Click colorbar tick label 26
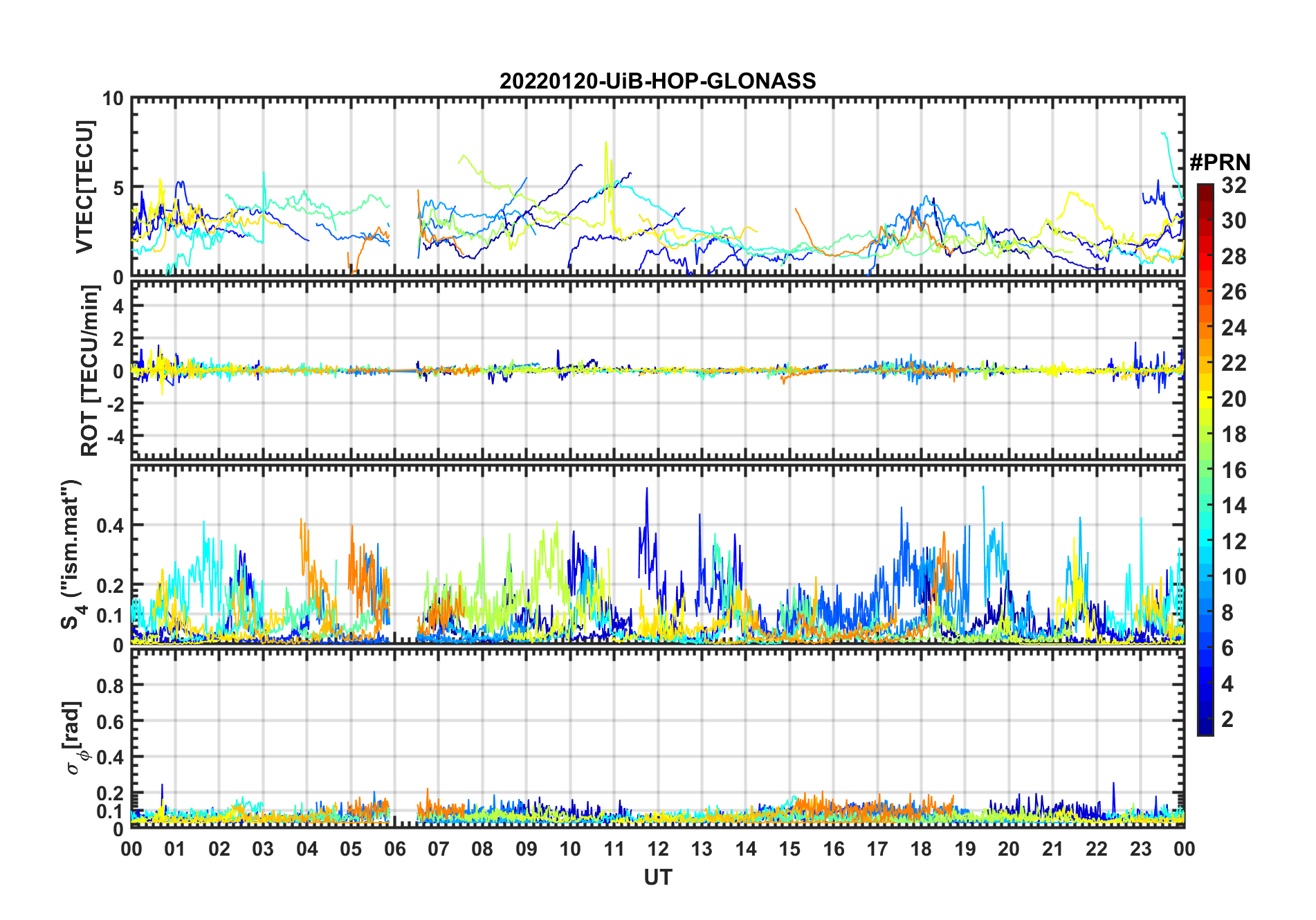The image size is (1316, 920). 1234,292
